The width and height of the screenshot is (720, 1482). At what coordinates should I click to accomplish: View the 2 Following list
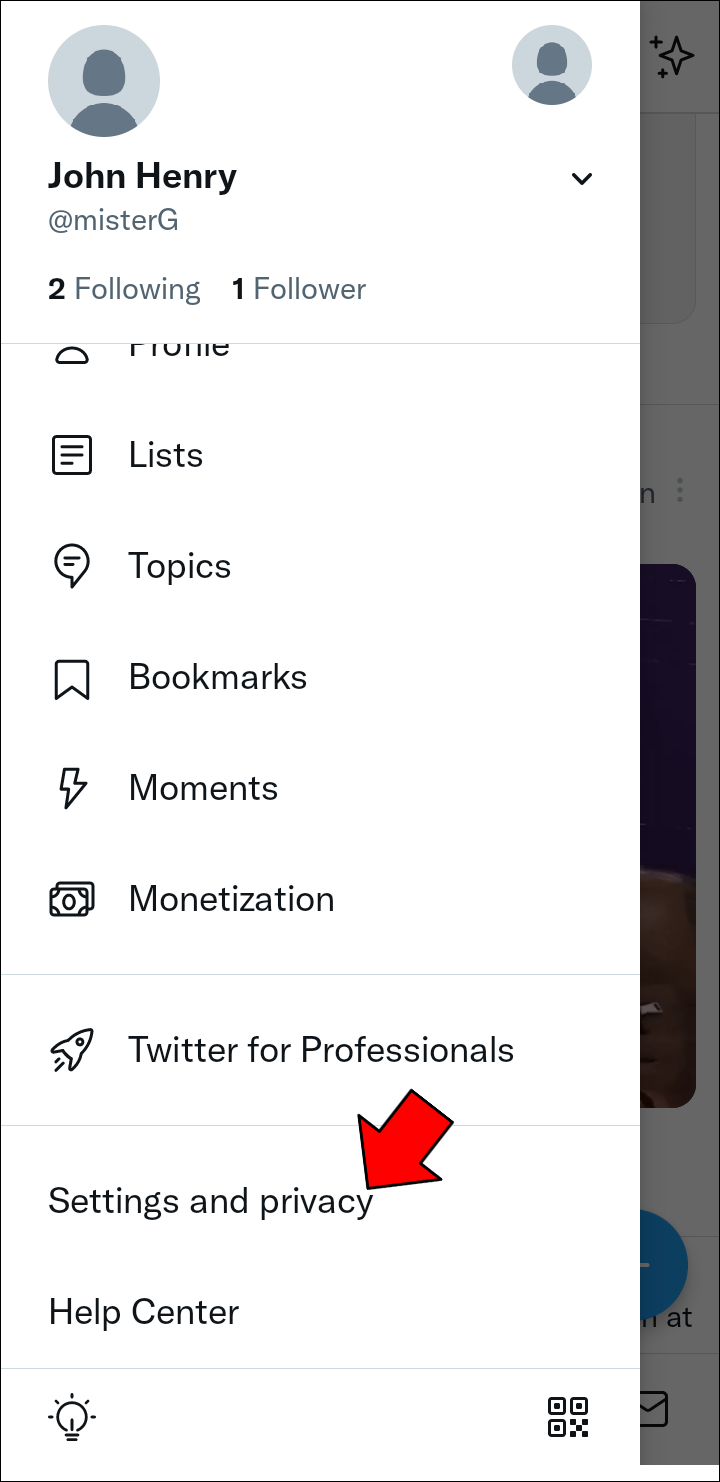tap(123, 288)
